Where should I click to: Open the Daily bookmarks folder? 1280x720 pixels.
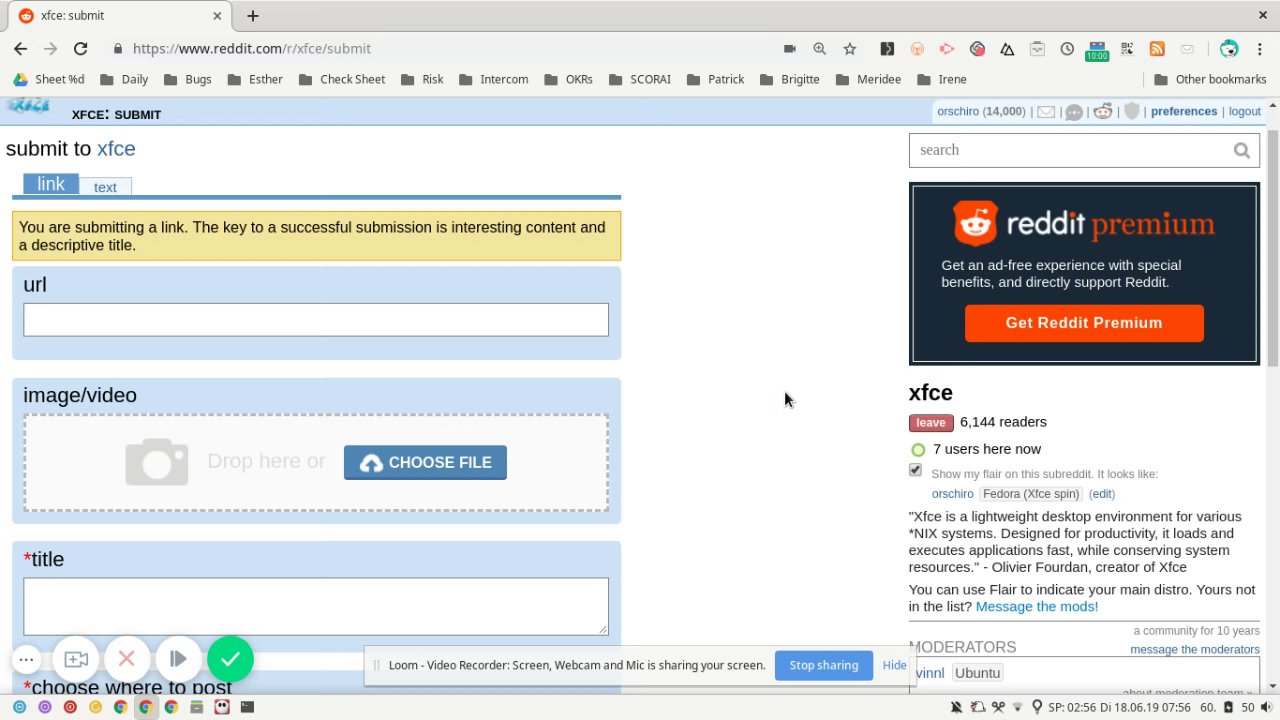124,79
